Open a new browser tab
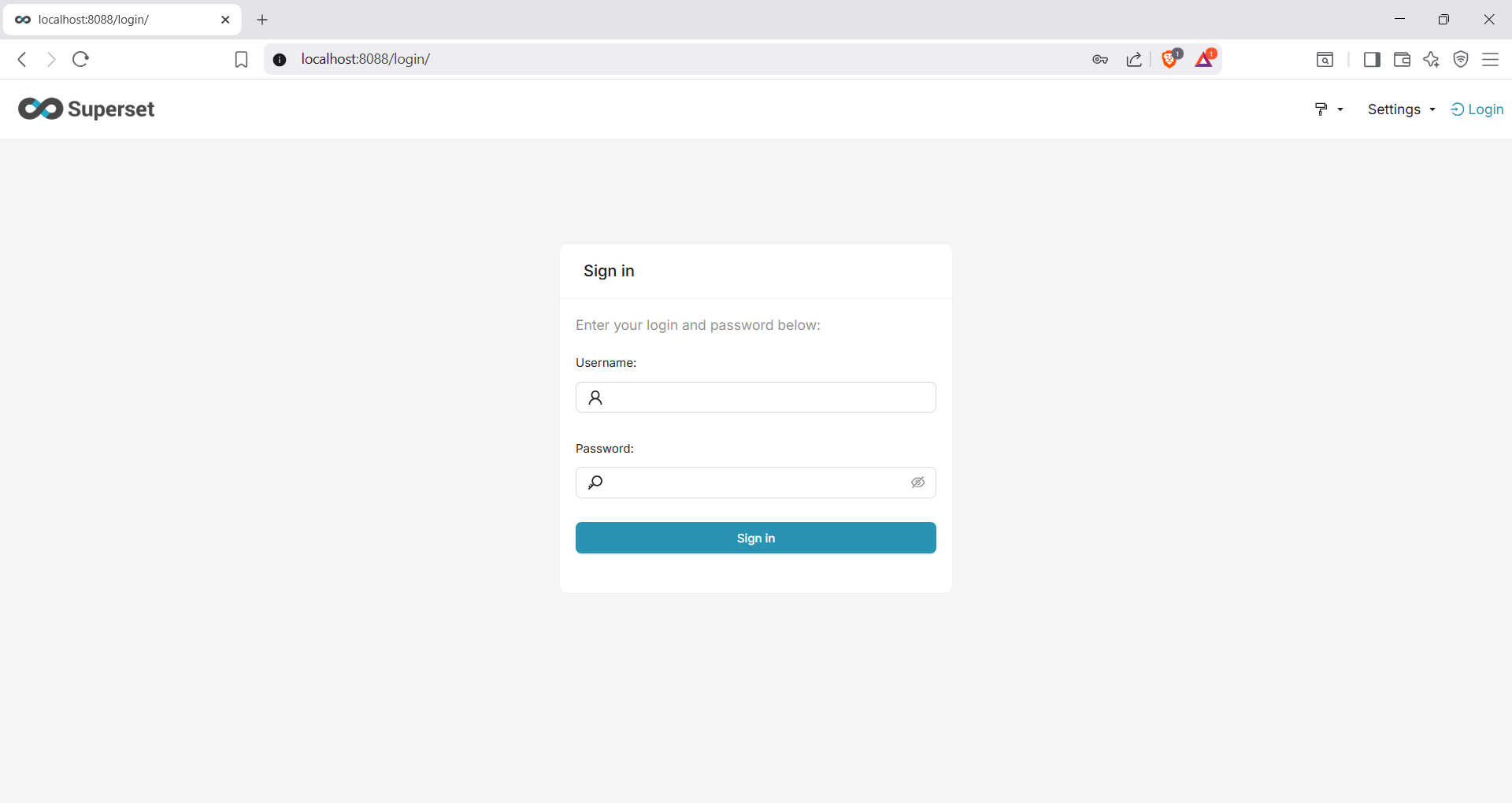The width and height of the screenshot is (1512, 803). pyautogui.click(x=262, y=20)
